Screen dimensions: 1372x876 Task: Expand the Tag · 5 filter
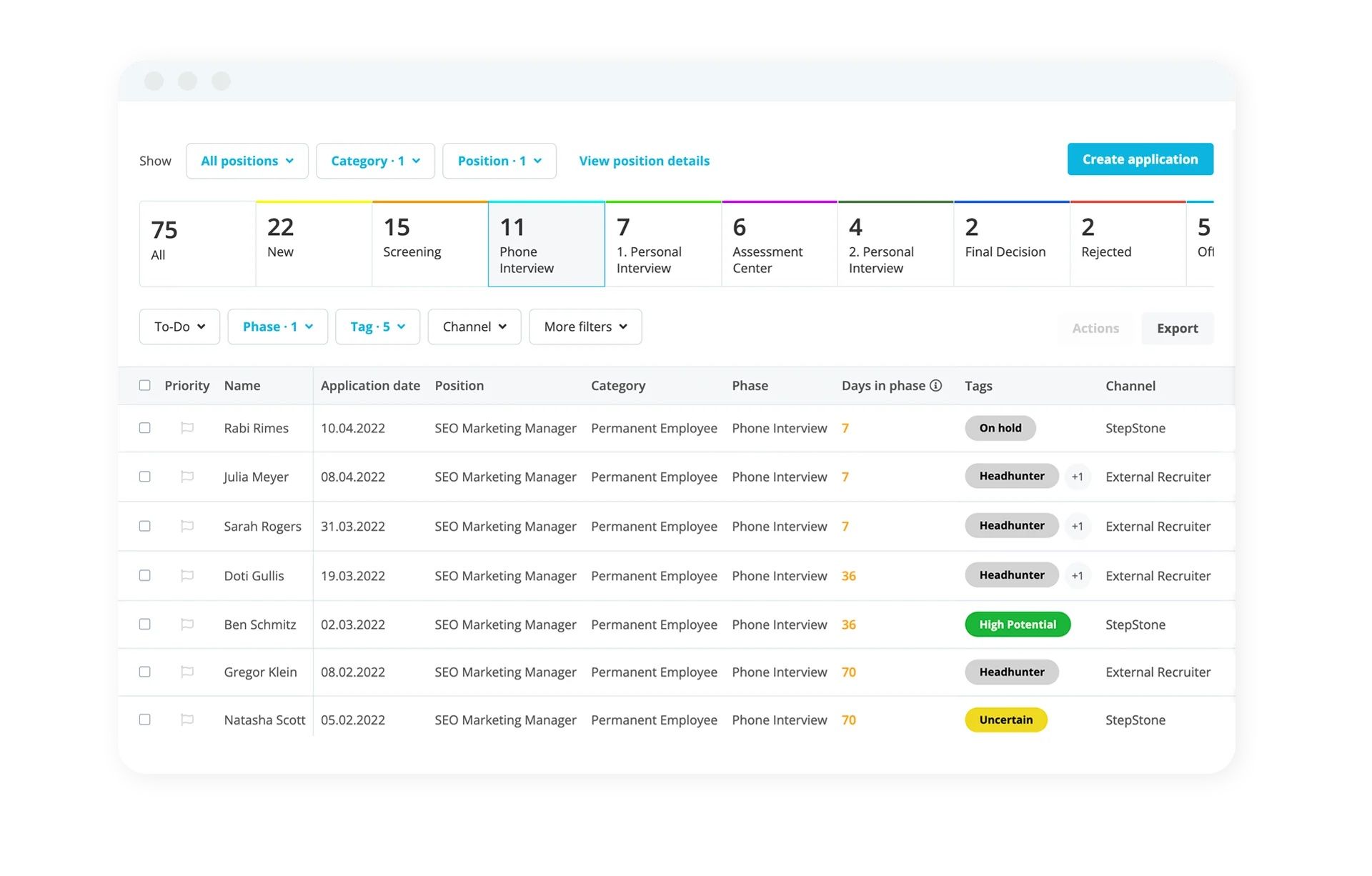click(x=377, y=327)
